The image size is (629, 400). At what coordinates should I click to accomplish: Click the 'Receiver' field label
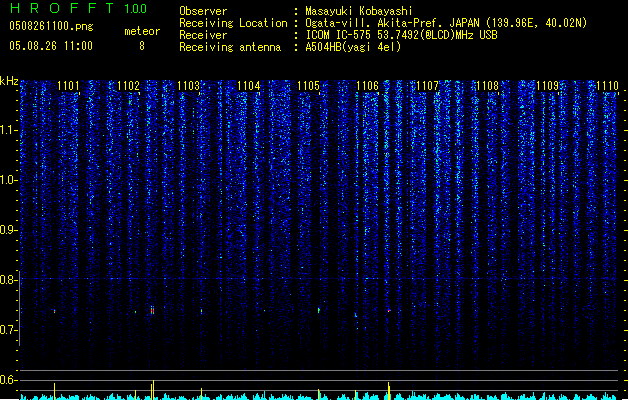point(203,35)
